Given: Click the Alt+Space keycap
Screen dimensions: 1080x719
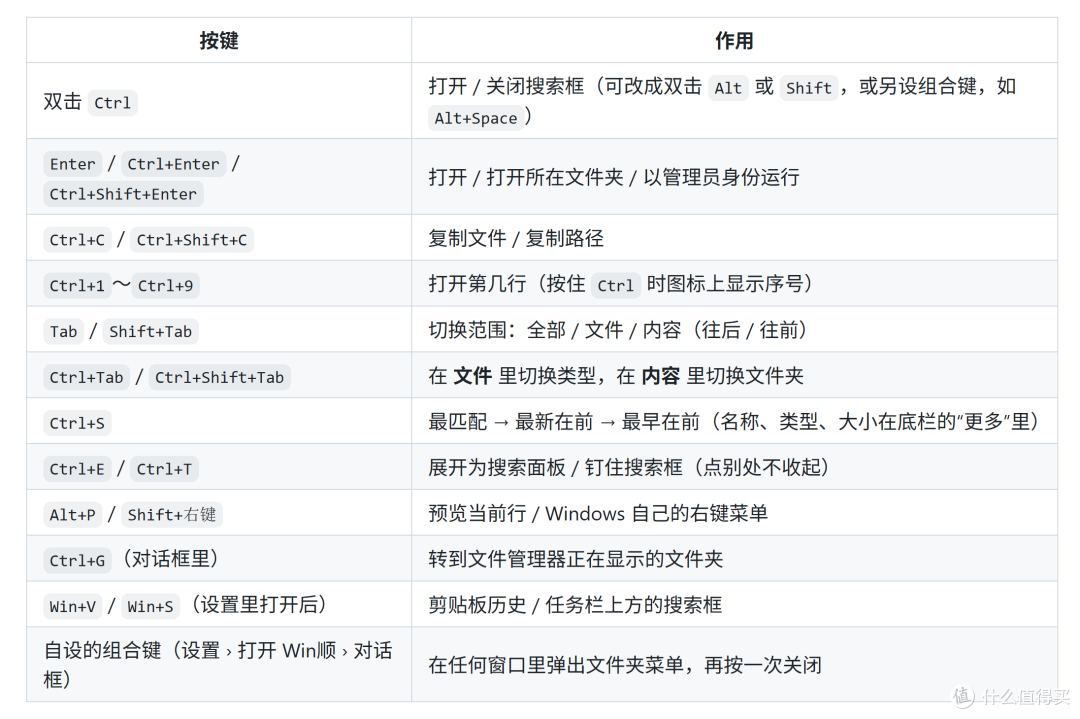Looking at the screenshot, I should tap(475, 118).
